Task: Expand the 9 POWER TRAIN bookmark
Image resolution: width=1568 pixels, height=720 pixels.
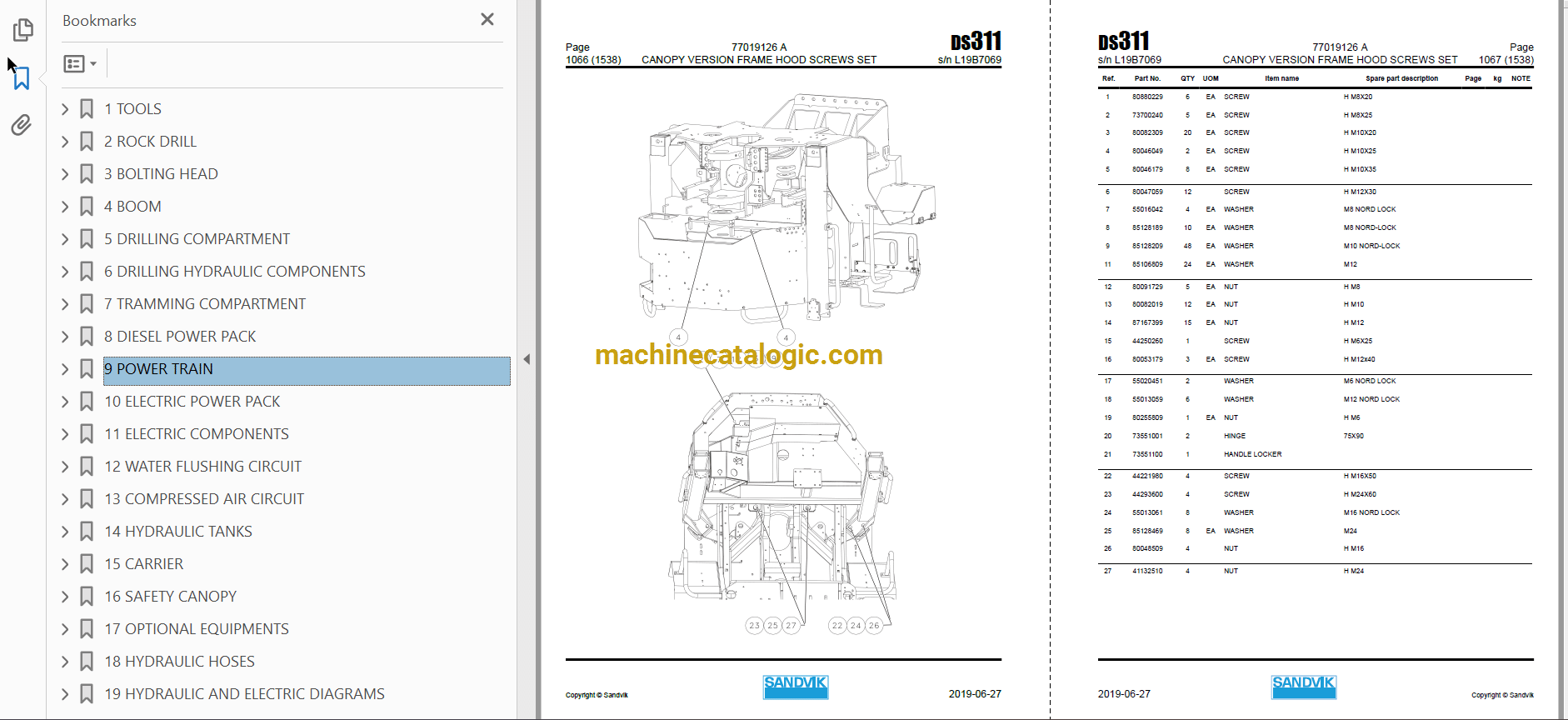Action: 65,369
